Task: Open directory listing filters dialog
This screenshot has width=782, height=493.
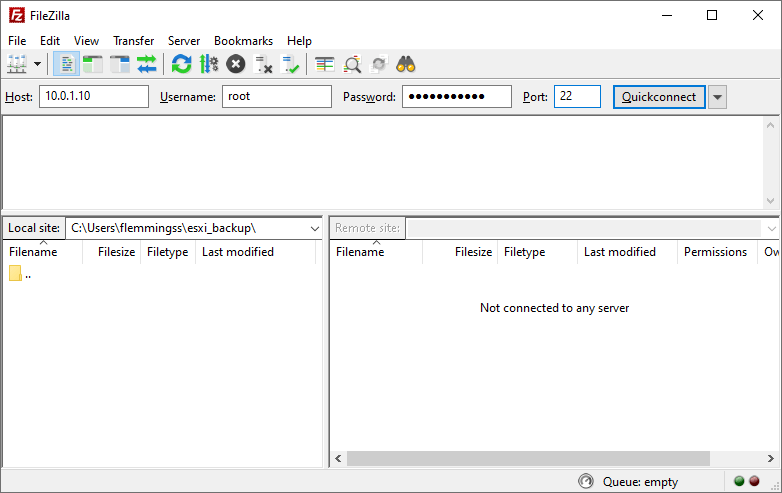Action: 325,64
